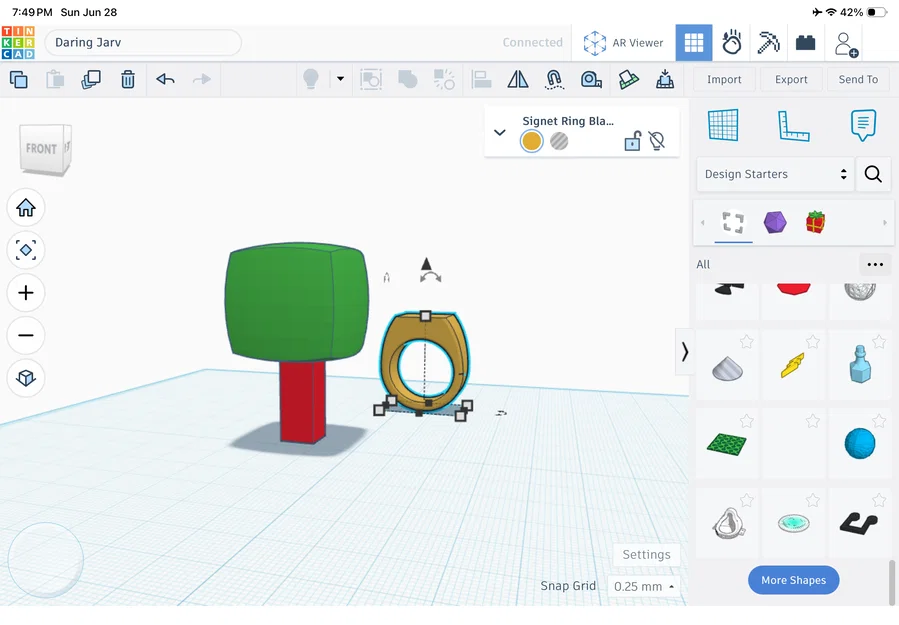The width and height of the screenshot is (899, 625).
Task: Select the purple polyhedron shapes tab
Action: (775, 222)
